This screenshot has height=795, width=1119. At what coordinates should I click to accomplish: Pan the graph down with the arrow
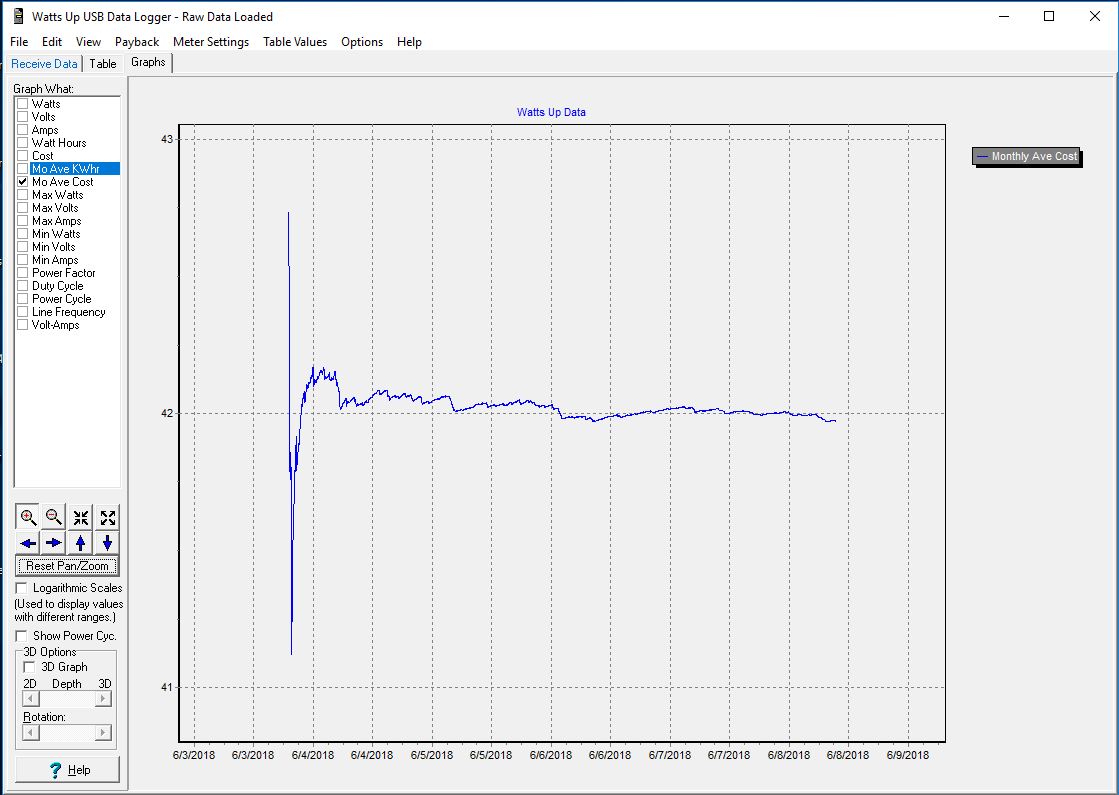pyautogui.click(x=107, y=543)
